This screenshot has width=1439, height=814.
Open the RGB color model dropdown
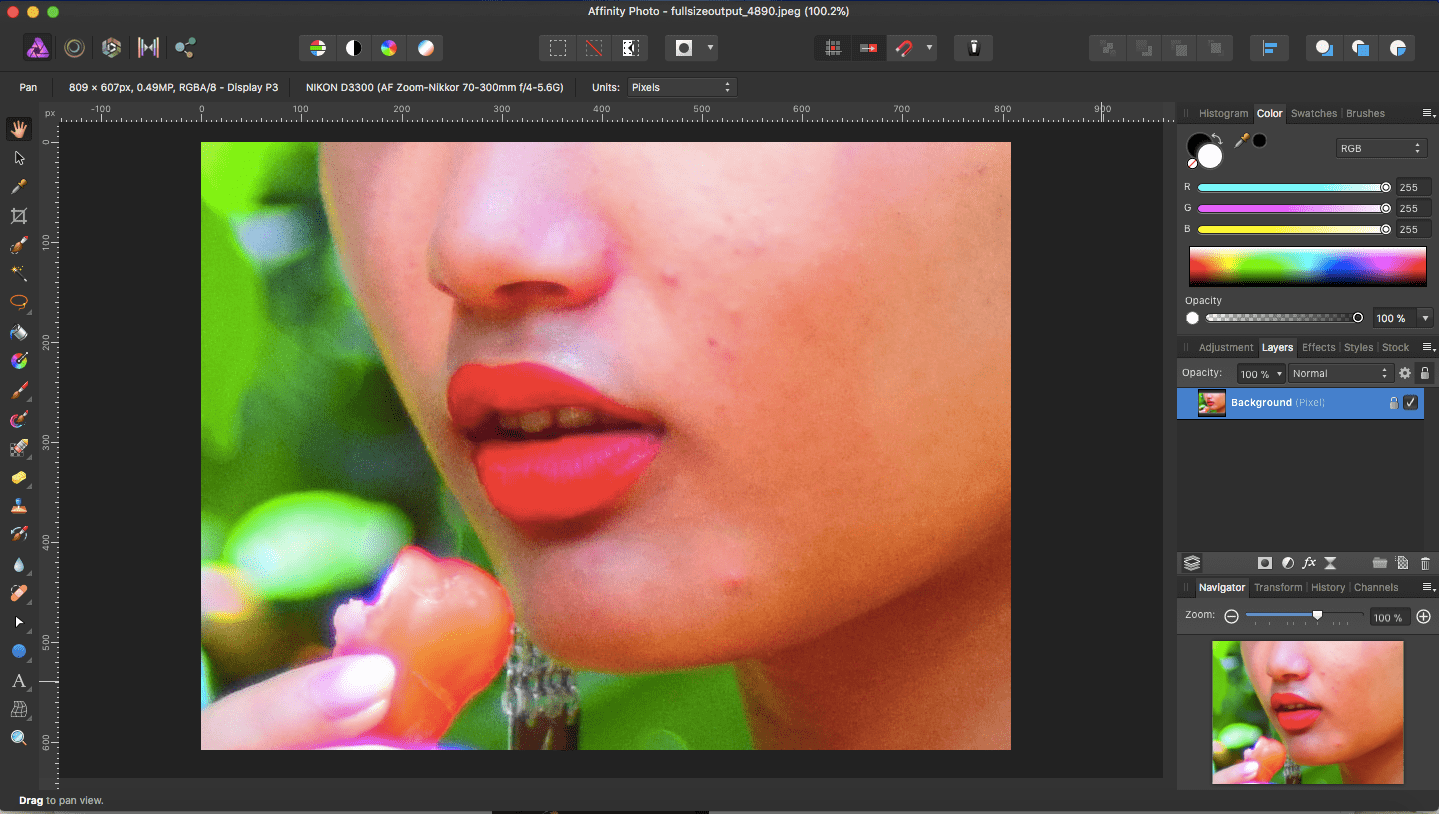(x=1380, y=148)
